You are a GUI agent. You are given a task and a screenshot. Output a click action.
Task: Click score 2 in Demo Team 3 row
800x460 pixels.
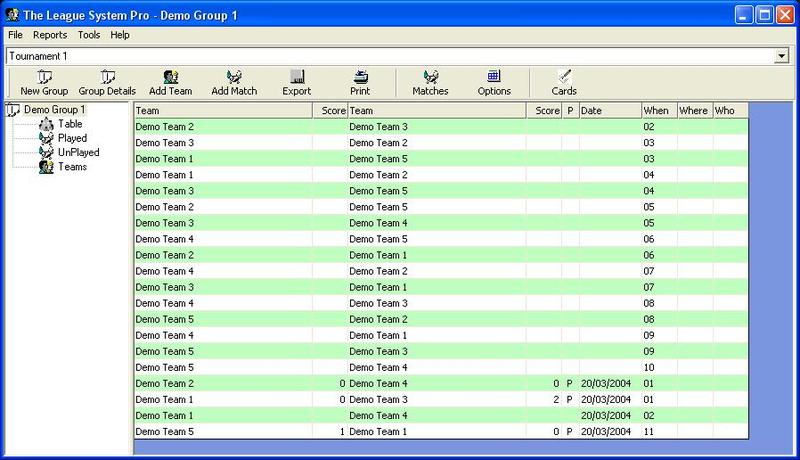556,400
